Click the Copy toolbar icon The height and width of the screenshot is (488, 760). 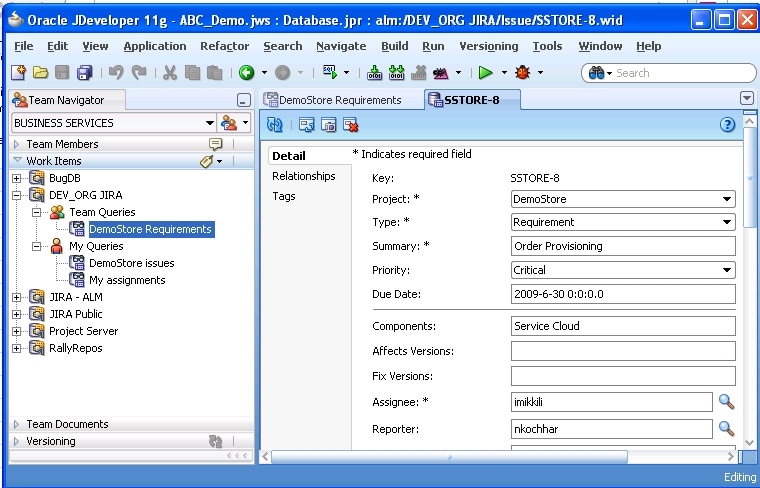tap(192, 73)
